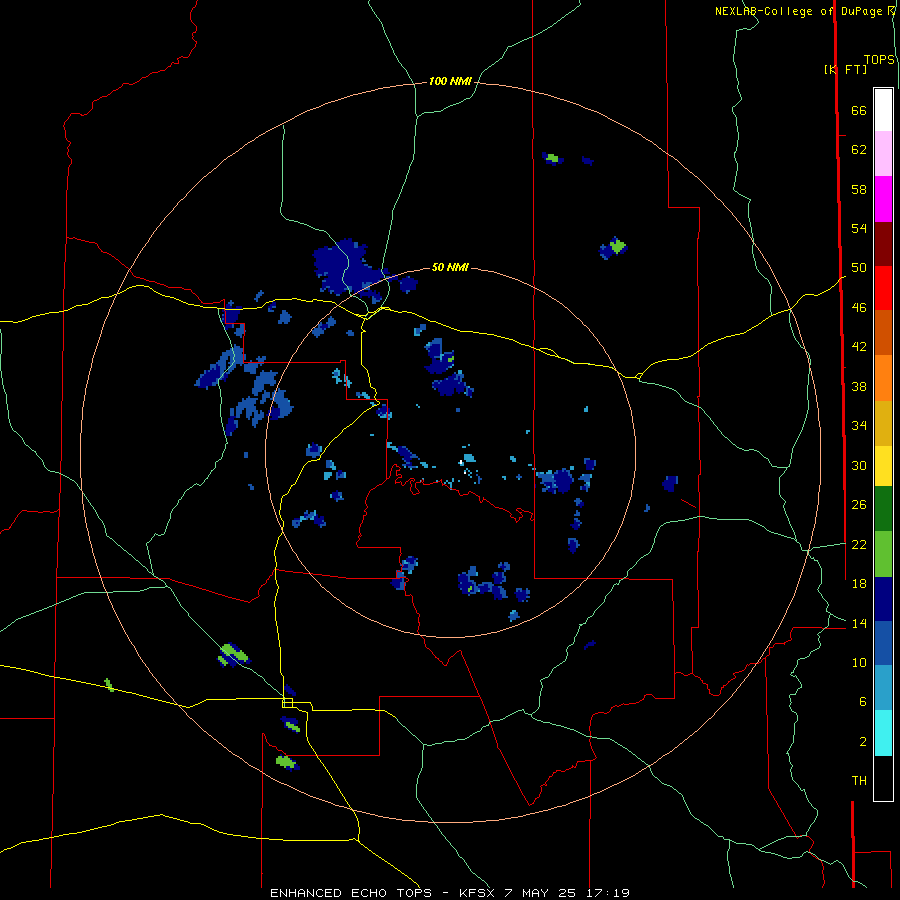The width and height of the screenshot is (900, 900).
Task: Click legend value 66
Action: [x=859, y=110]
